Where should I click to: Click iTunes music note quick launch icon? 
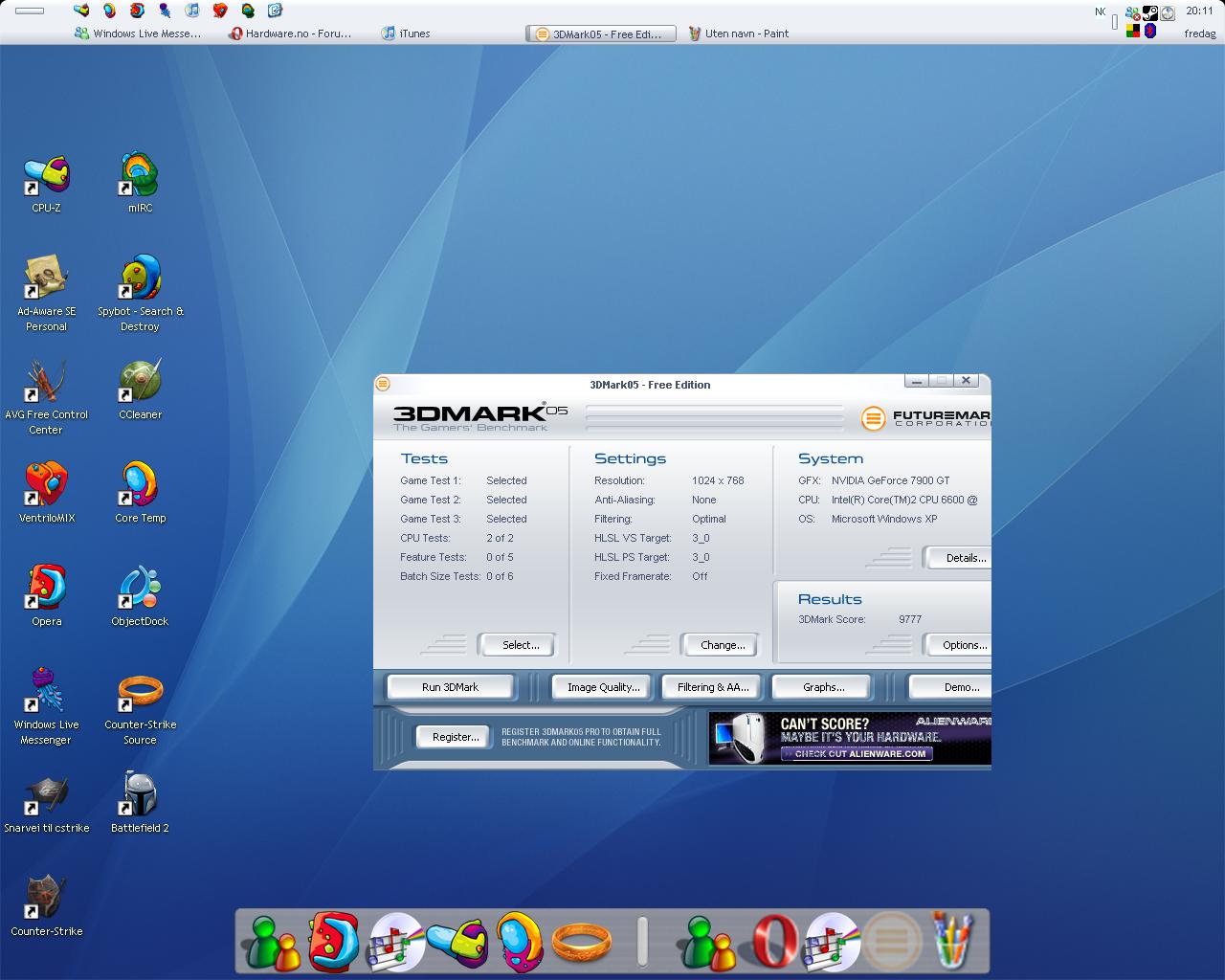click(191, 11)
